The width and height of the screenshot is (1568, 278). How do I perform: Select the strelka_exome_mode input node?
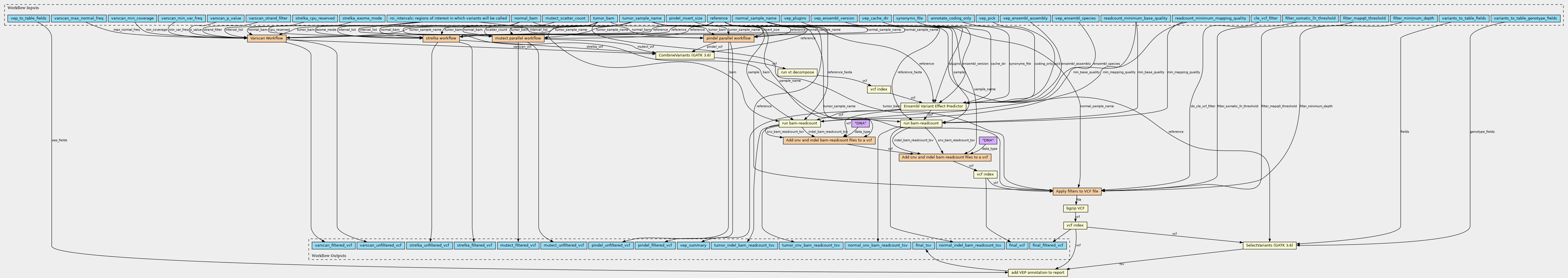(361, 18)
